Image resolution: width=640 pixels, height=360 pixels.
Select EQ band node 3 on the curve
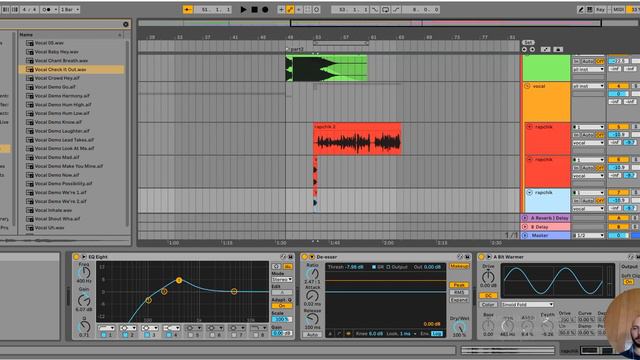point(179,280)
